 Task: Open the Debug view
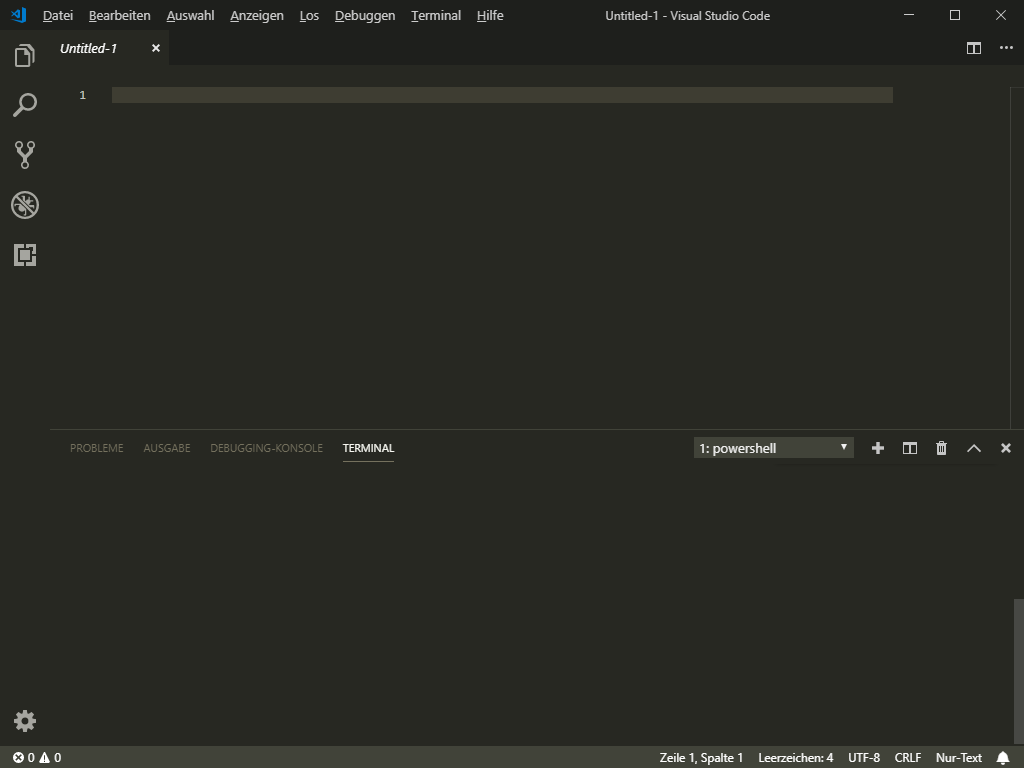[x=24, y=205]
